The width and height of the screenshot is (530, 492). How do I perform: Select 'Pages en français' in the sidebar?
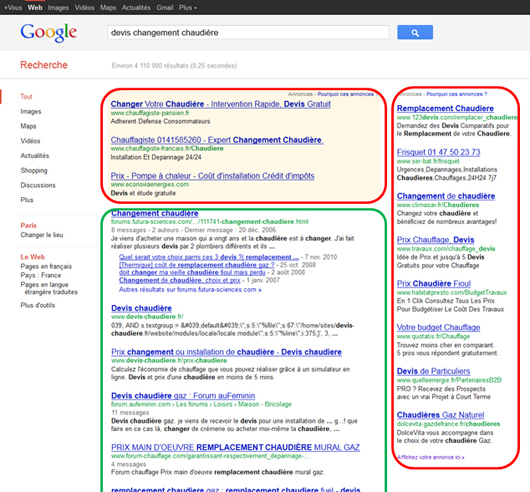click(46, 266)
